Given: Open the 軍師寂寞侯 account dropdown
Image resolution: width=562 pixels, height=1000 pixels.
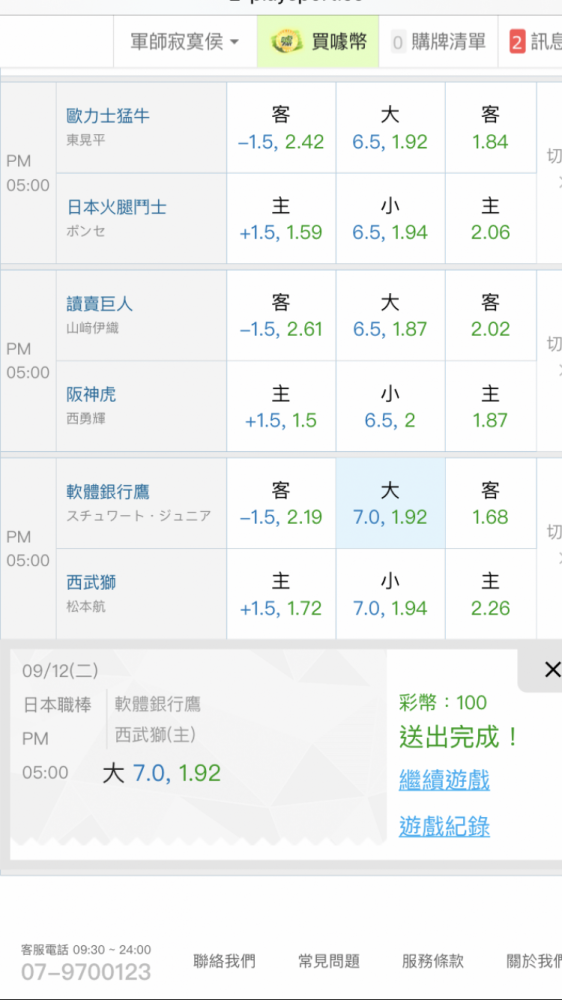Looking at the screenshot, I should coord(185,42).
